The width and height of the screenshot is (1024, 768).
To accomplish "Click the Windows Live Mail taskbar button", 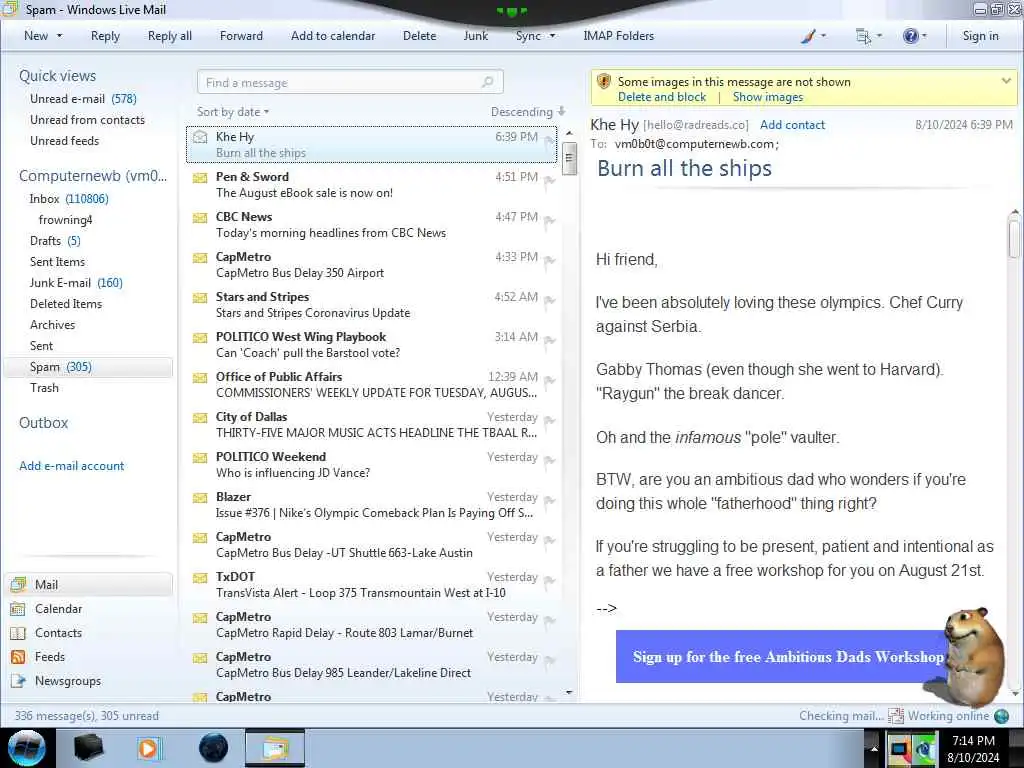I will 275,748.
